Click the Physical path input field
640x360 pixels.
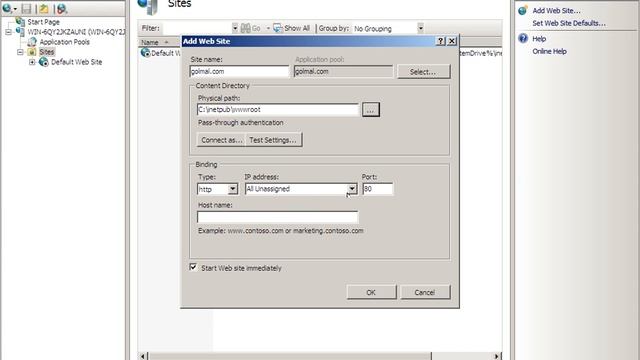tap(278, 109)
